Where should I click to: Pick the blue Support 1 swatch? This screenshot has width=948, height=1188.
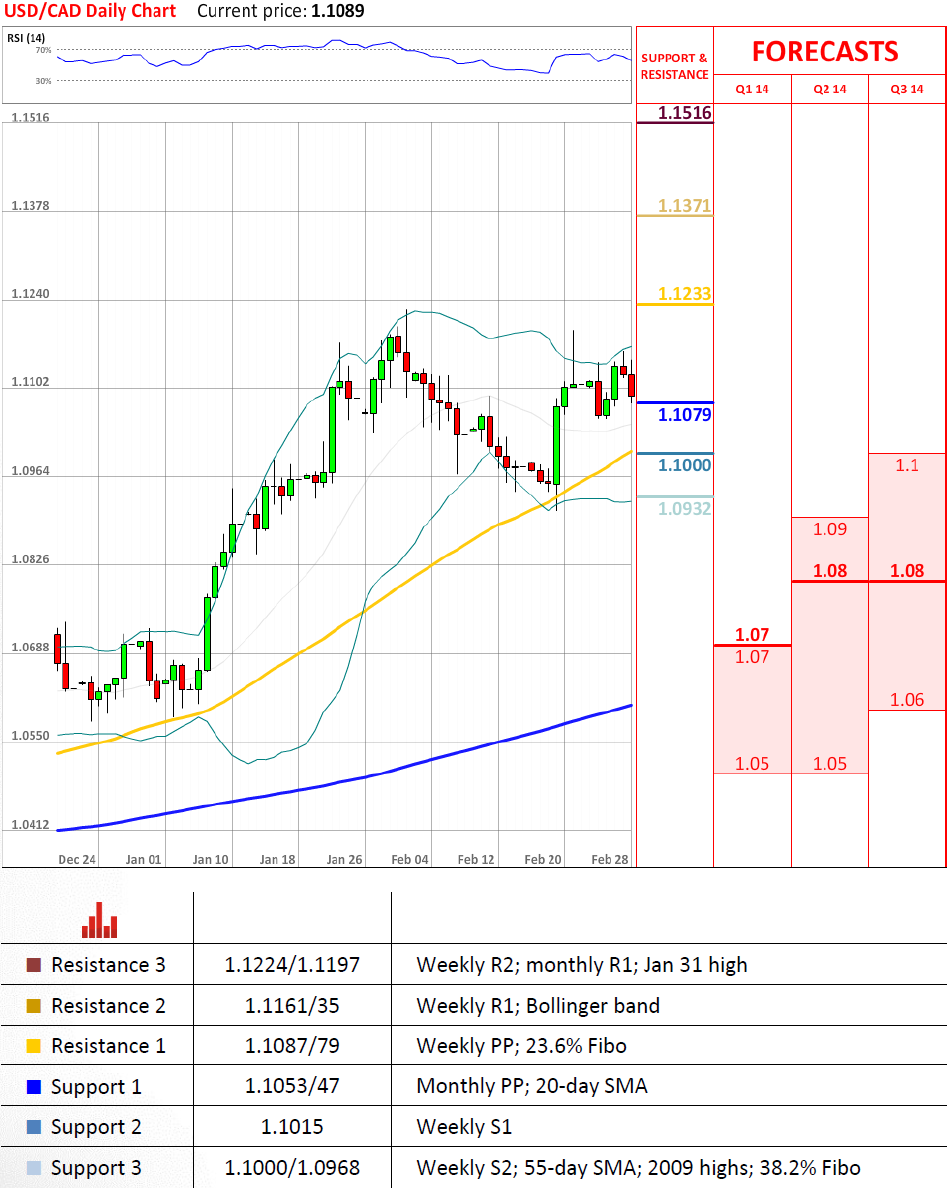click(34, 1086)
